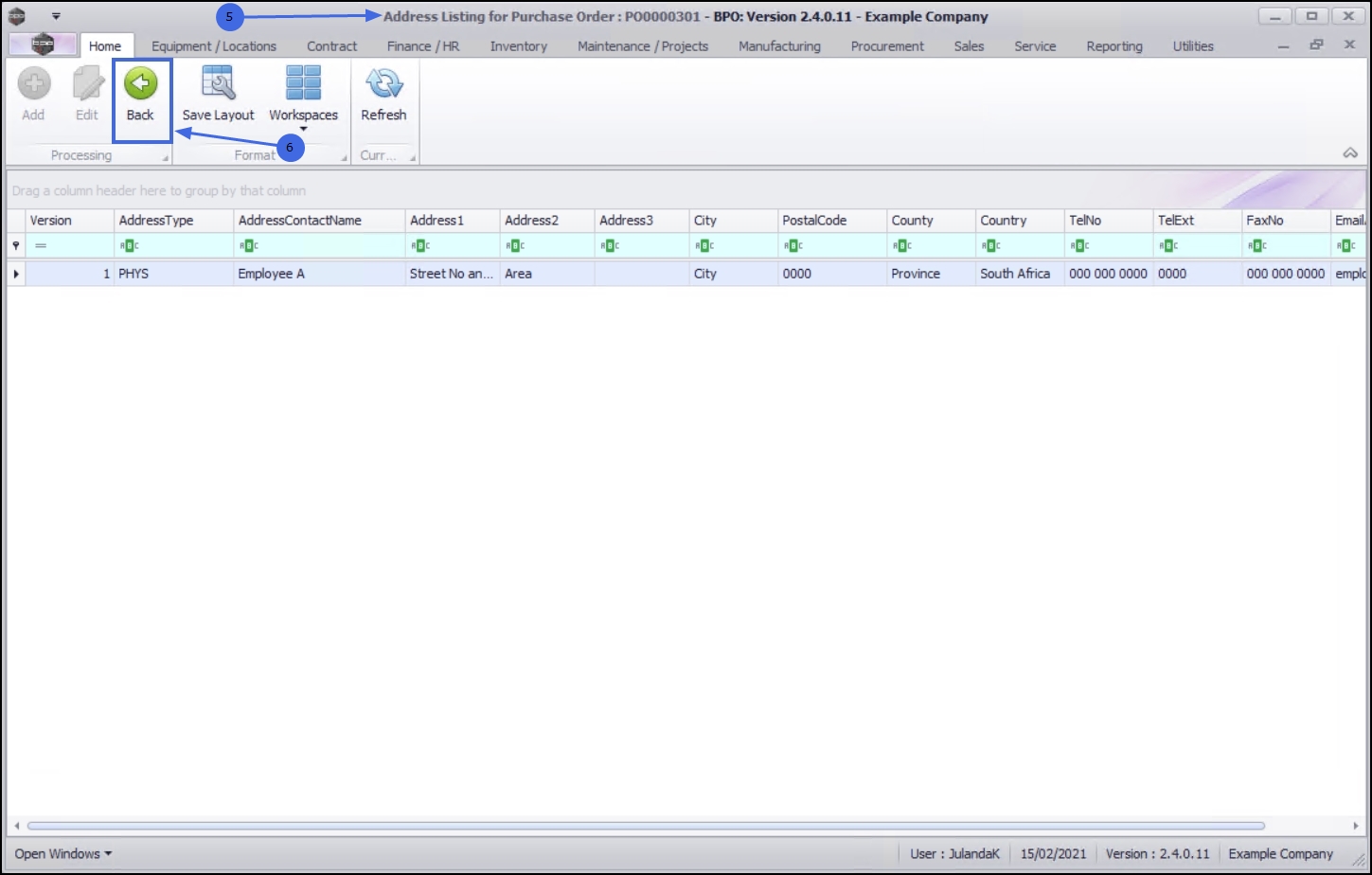Open the Maintenance / Projects tab

[643, 45]
